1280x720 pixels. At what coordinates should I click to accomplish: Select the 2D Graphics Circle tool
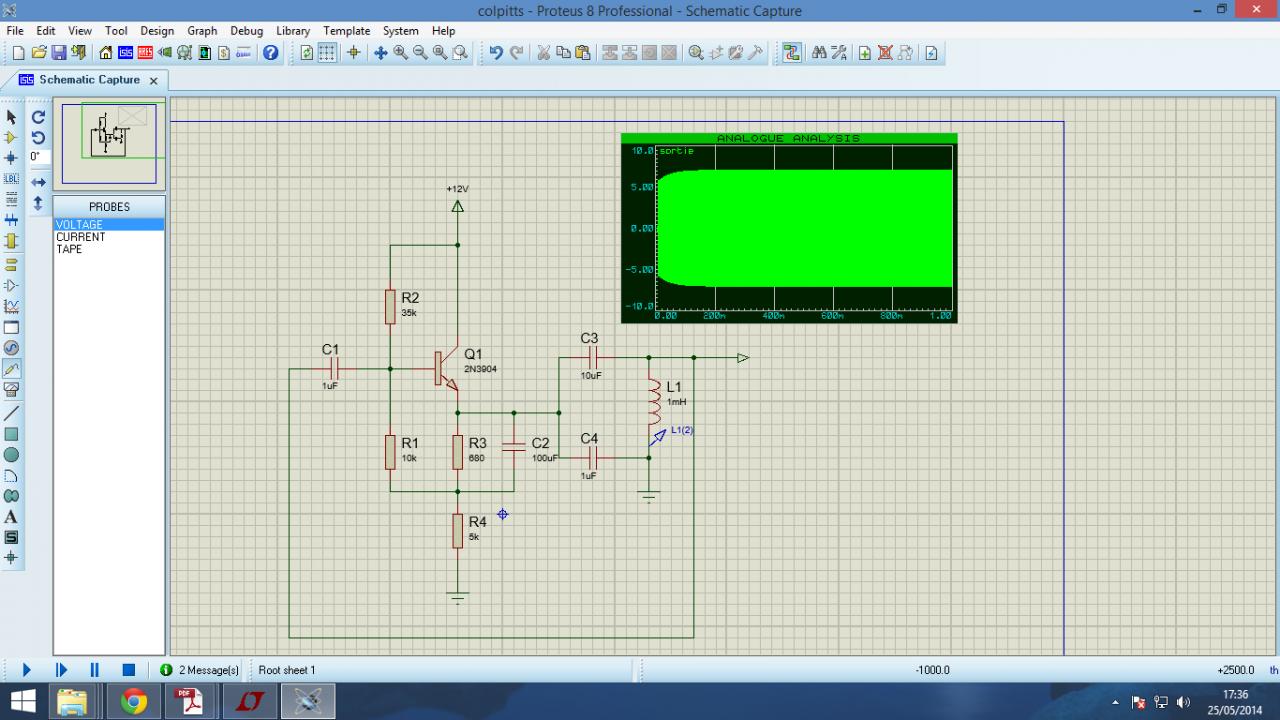(11, 455)
